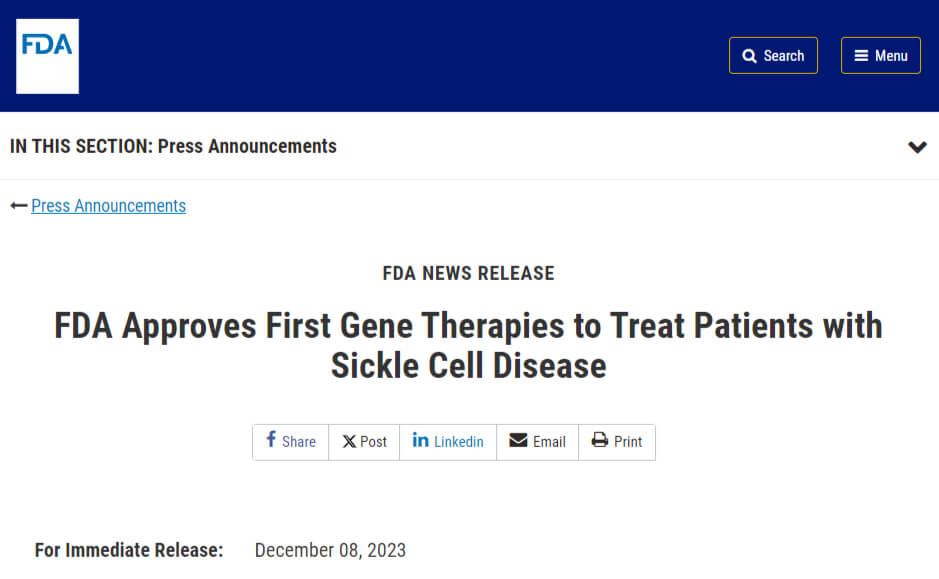Screen dimensions: 939x579
Task: Open the Menu from the top bar
Action: click(880, 55)
